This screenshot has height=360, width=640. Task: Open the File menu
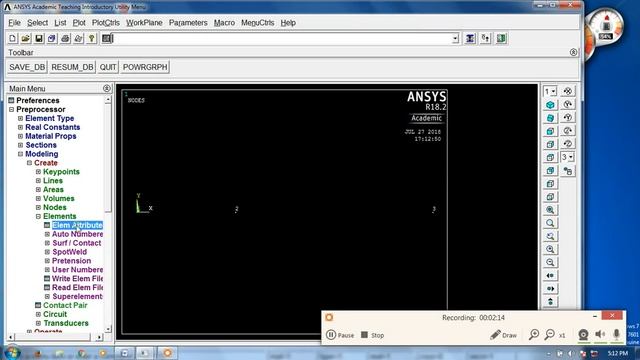pyautogui.click(x=14, y=23)
